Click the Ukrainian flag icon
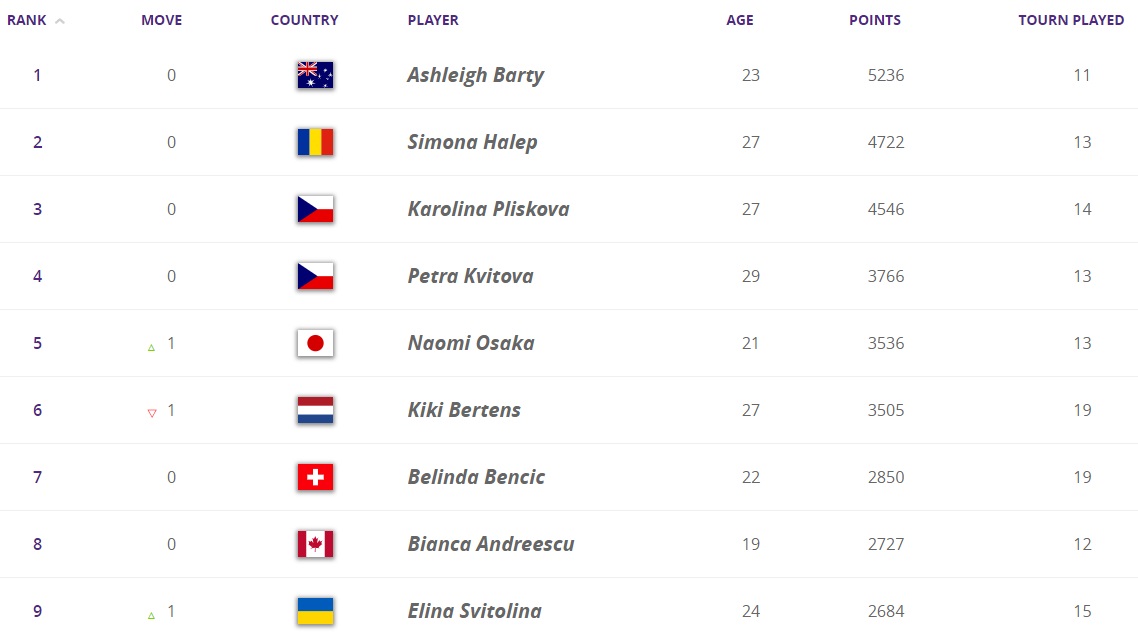The width and height of the screenshot is (1138, 639). click(315, 611)
